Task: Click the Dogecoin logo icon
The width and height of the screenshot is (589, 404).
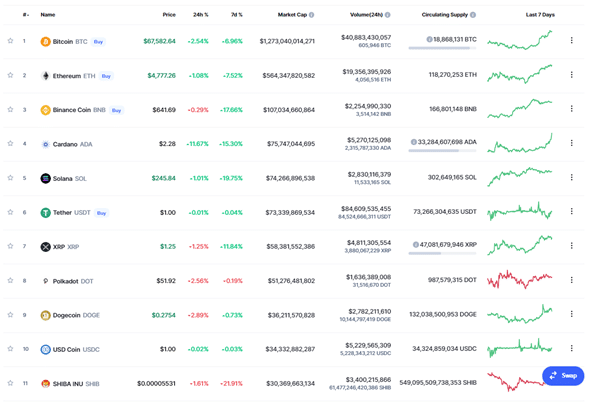Action: (45, 315)
